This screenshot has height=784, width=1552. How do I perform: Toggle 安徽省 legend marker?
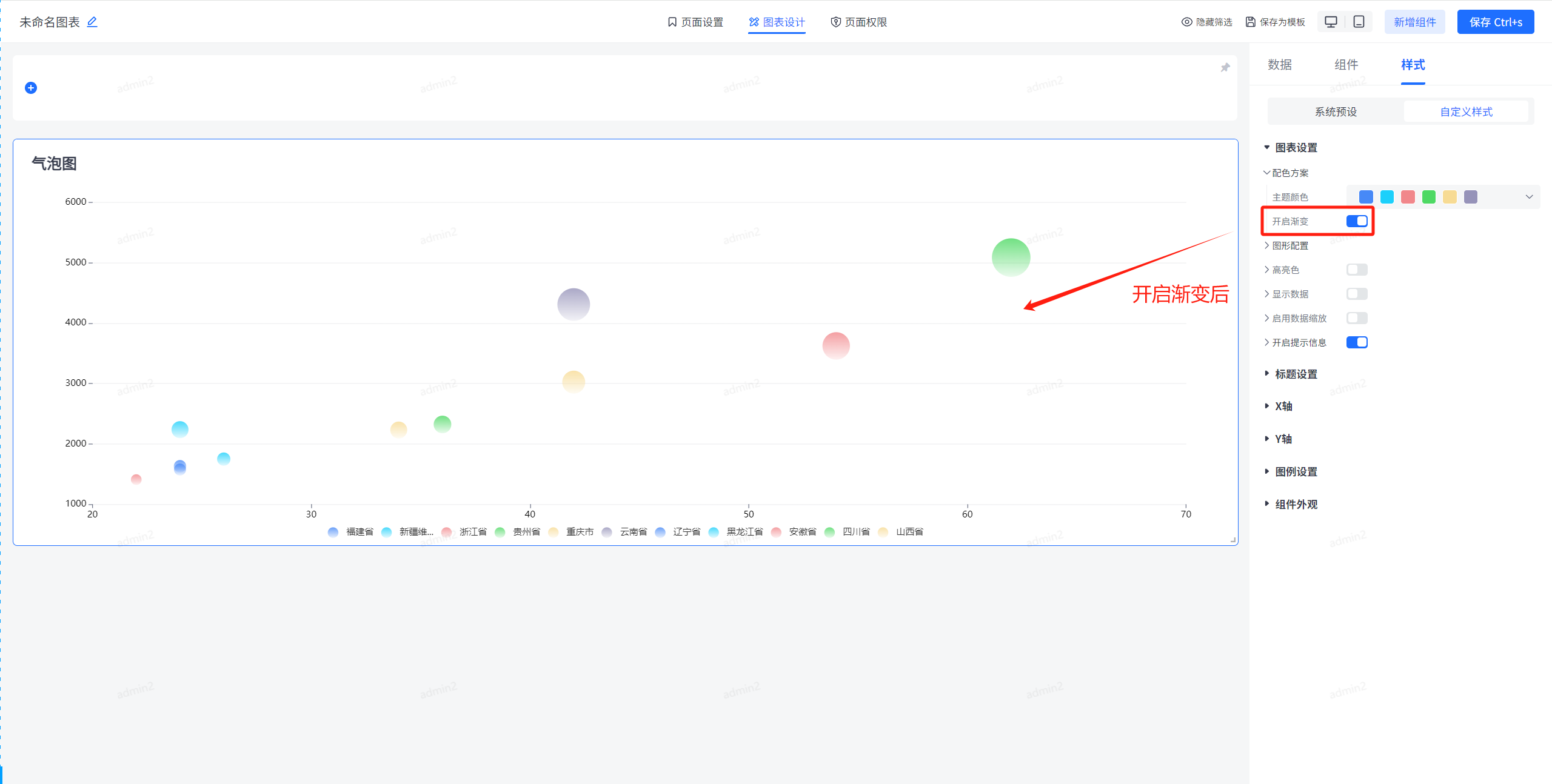[776, 532]
